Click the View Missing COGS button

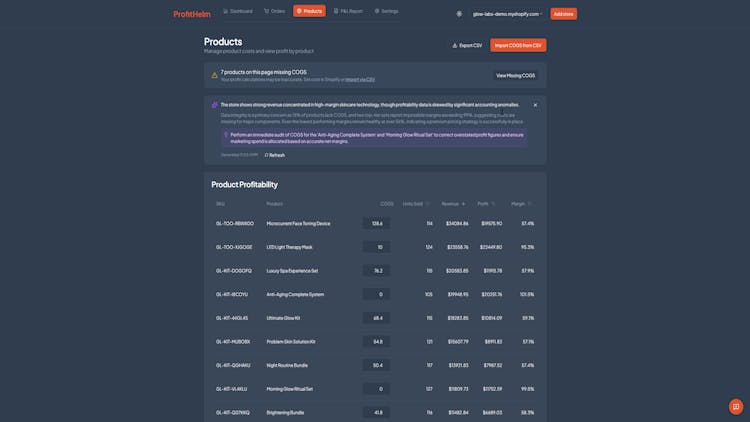click(515, 75)
